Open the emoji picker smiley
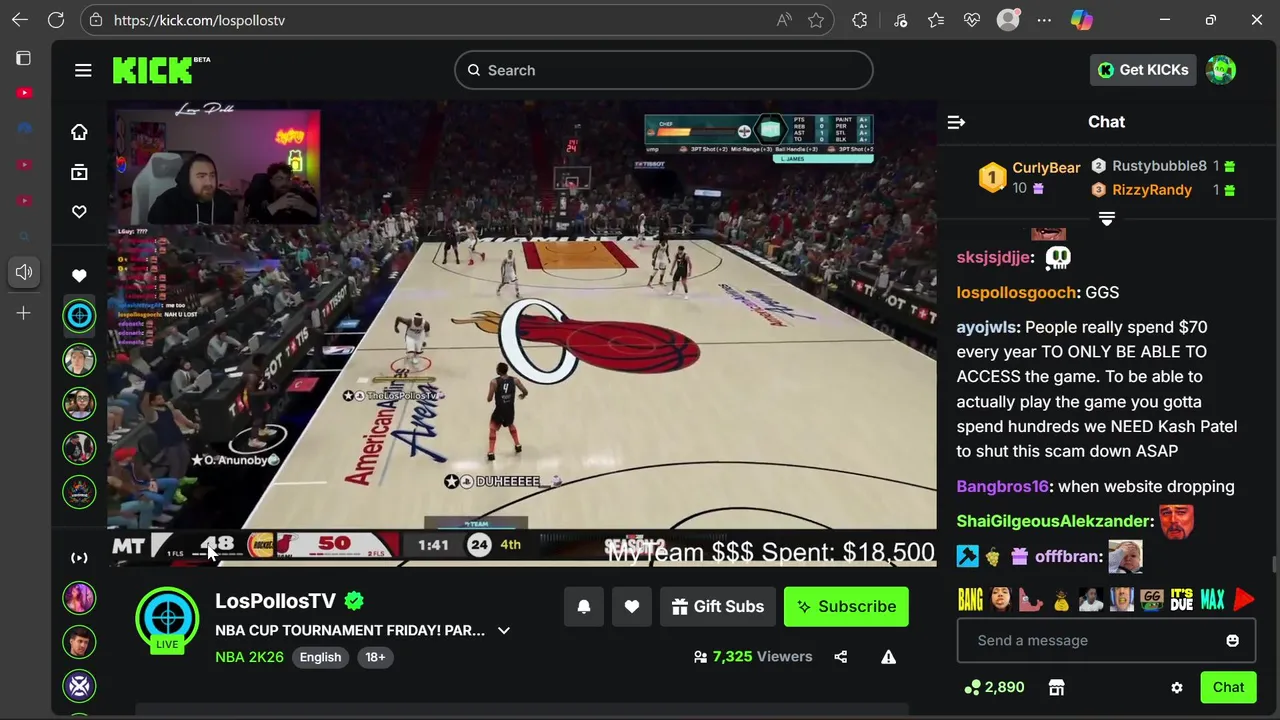The image size is (1280, 720). (x=1232, y=640)
